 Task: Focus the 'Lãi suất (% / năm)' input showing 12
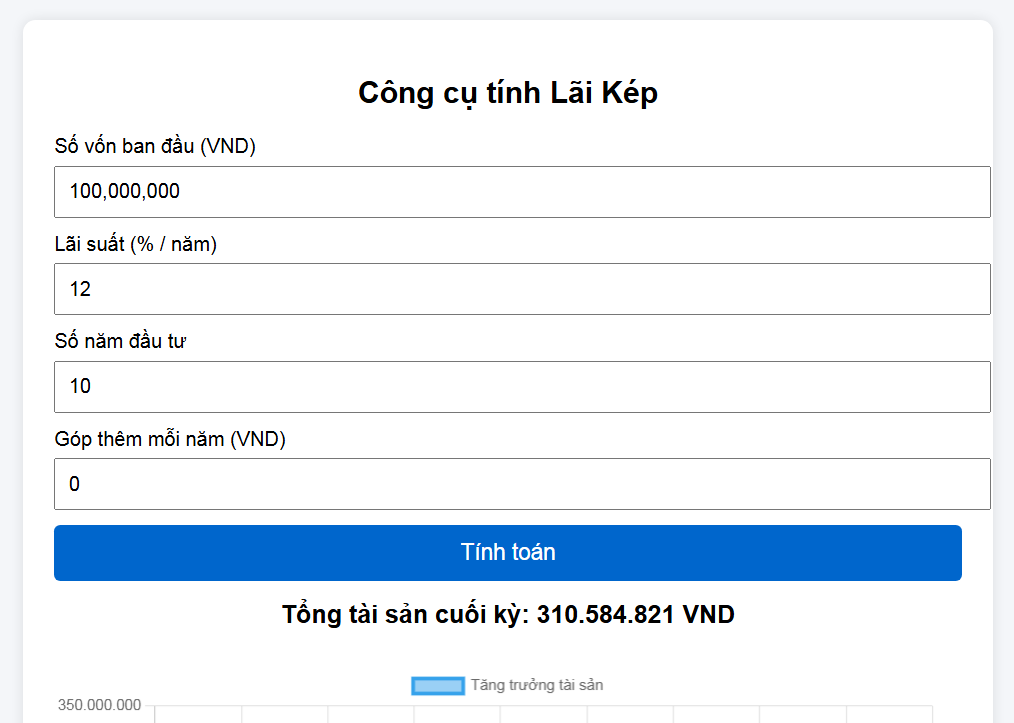(x=522, y=289)
